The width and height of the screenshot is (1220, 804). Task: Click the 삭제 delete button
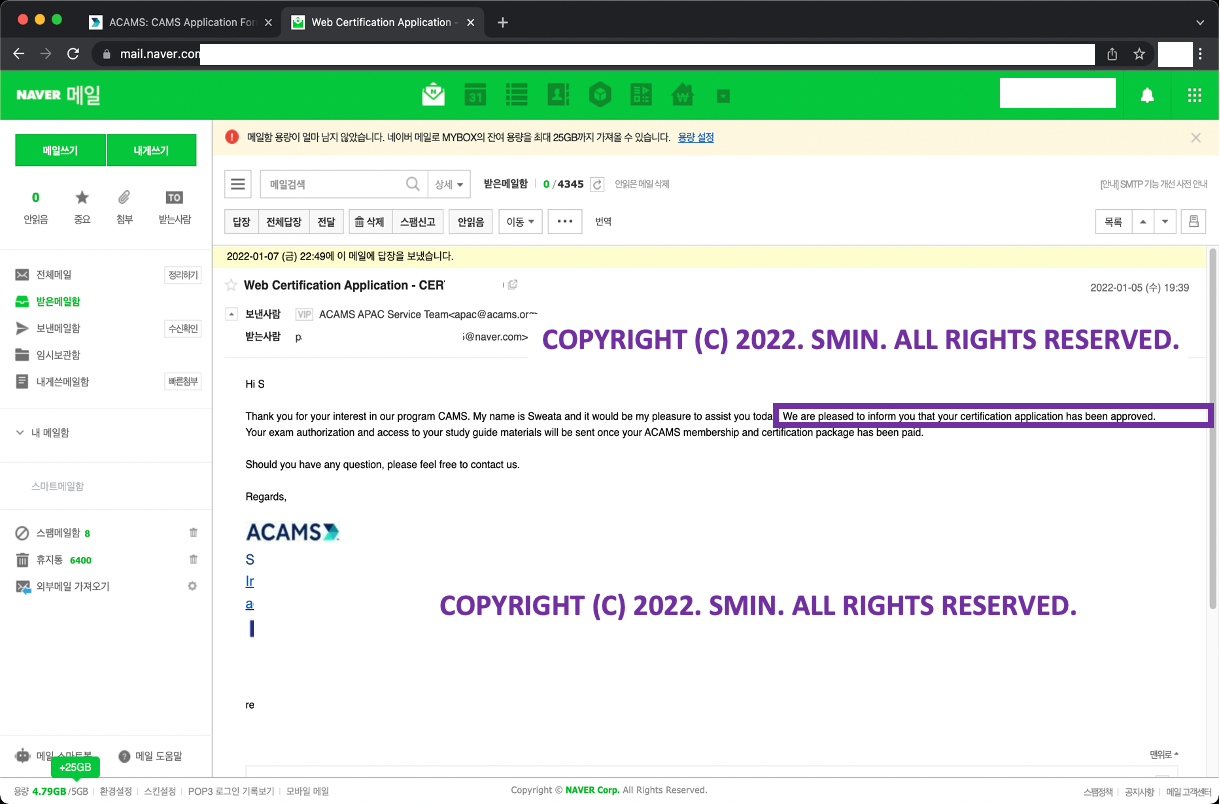[x=369, y=222]
